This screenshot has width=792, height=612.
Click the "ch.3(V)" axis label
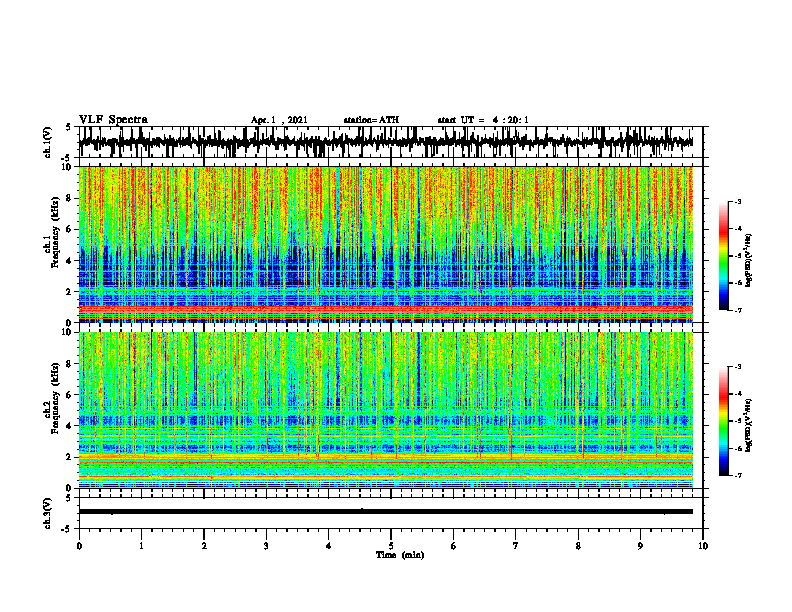pyautogui.click(x=48, y=514)
